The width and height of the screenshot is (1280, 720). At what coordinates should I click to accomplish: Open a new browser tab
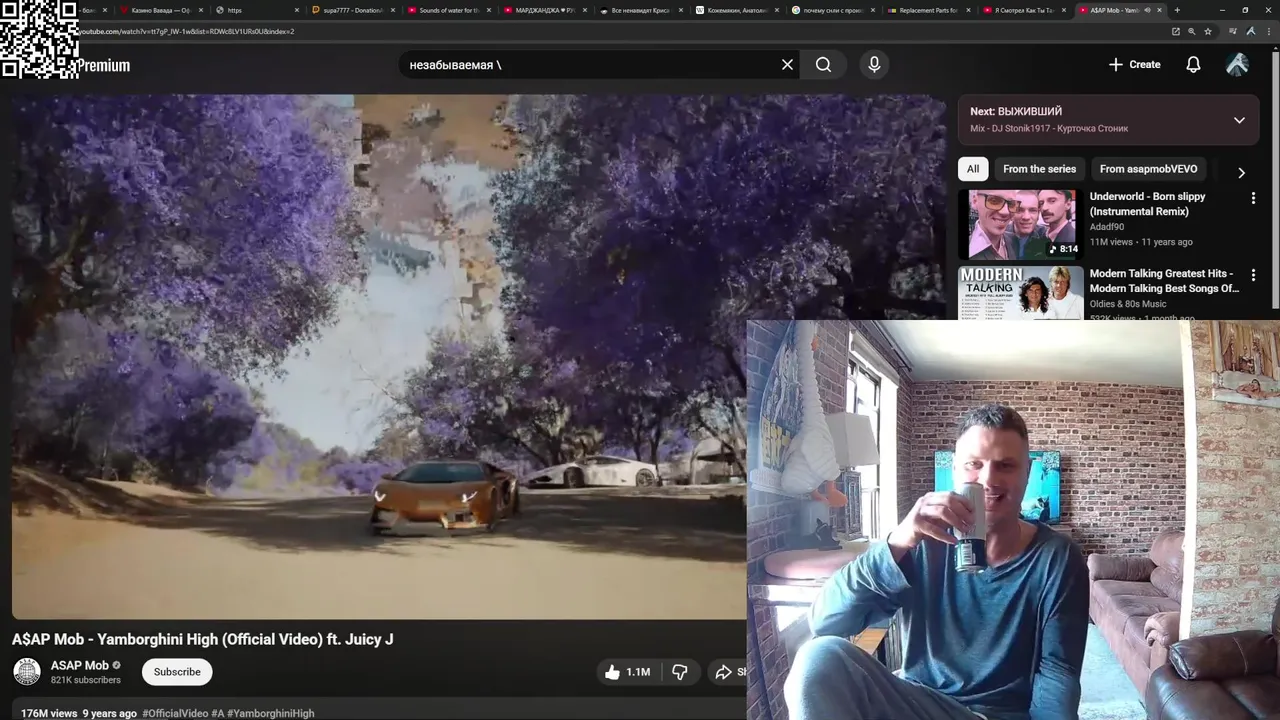1177,10
